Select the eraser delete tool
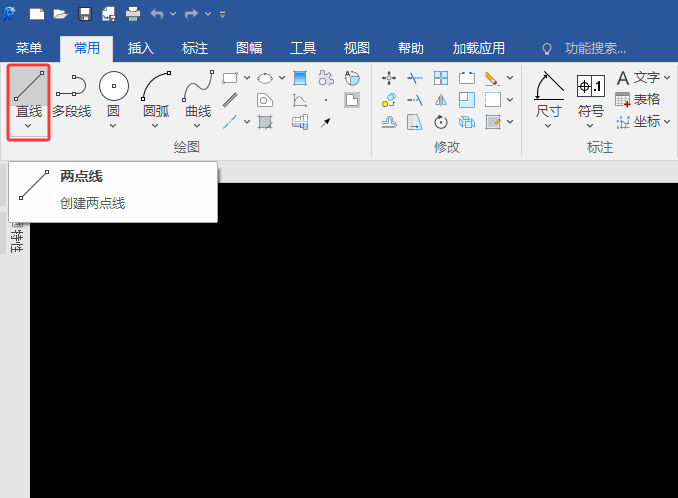Screen dimensions: 678x498 (493, 78)
